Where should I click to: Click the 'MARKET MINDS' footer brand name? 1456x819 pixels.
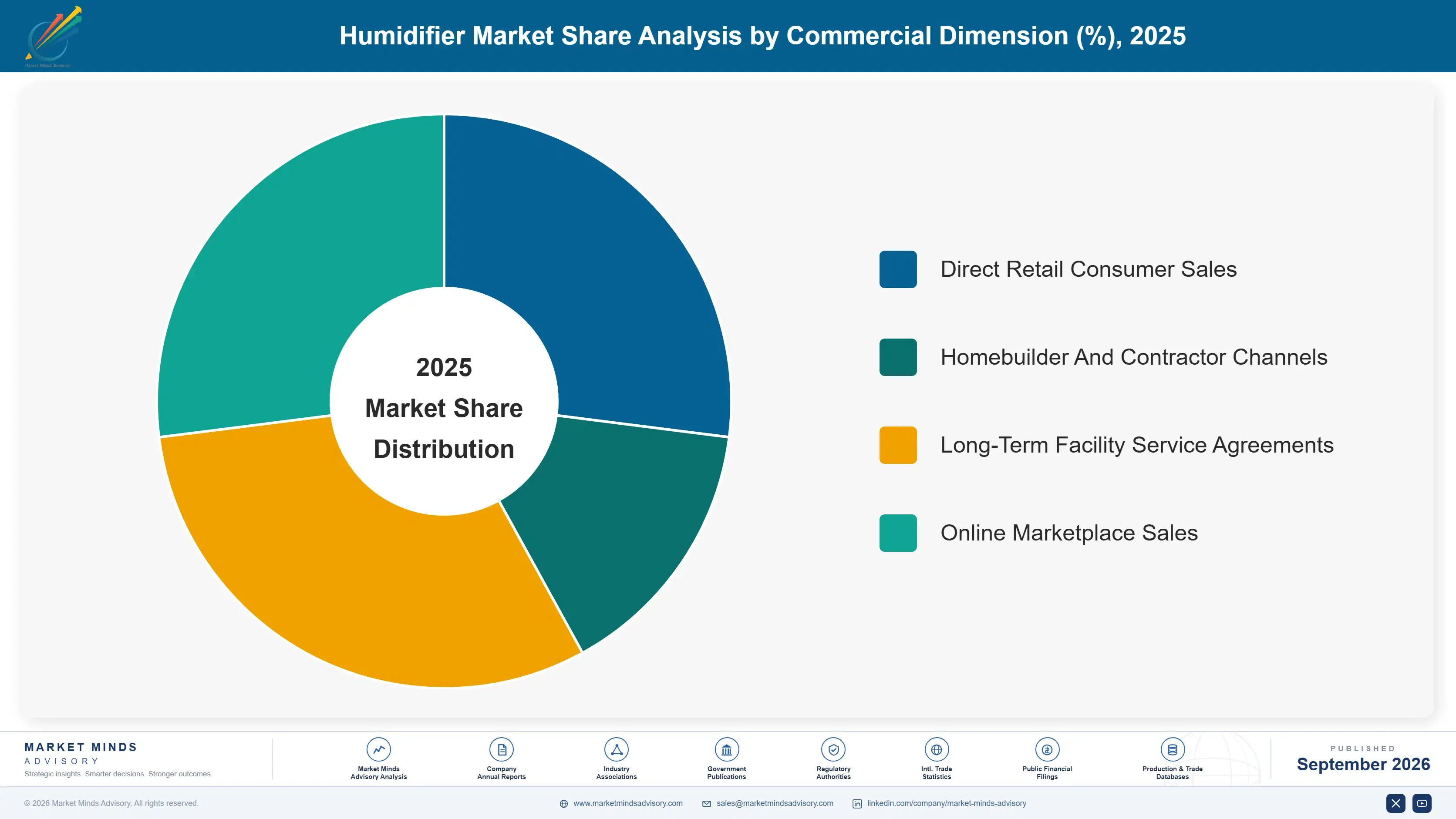[x=81, y=747]
